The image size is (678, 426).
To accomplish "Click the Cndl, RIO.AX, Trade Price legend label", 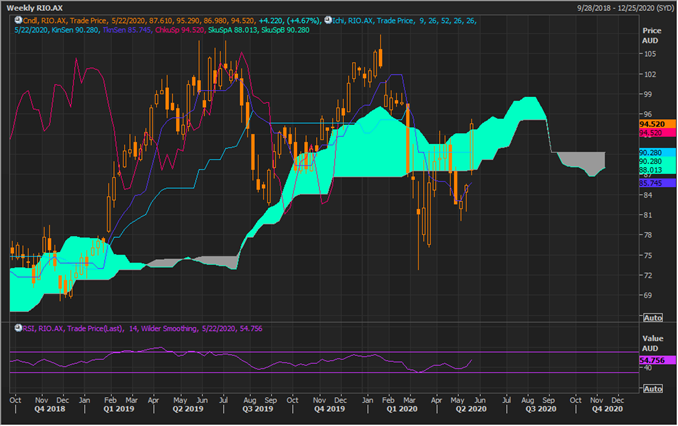I will pyautogui.click(x=65, y=20).
